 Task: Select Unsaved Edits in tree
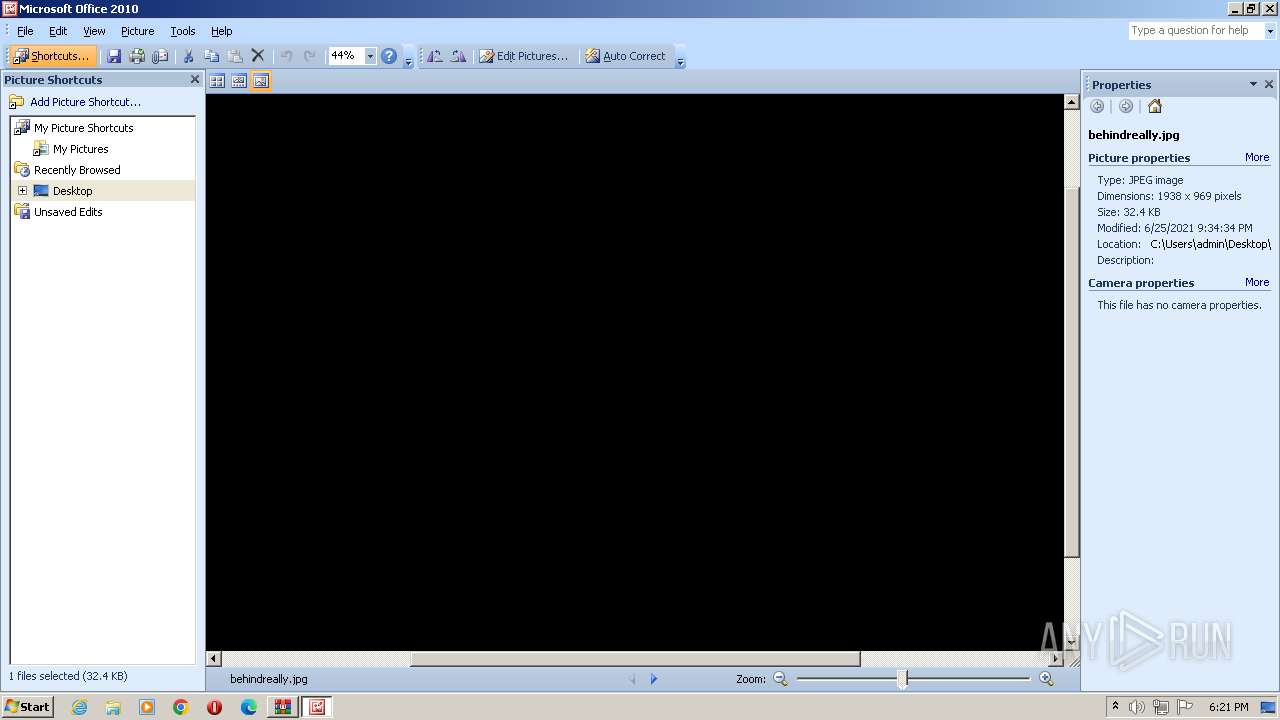[68, 212]
